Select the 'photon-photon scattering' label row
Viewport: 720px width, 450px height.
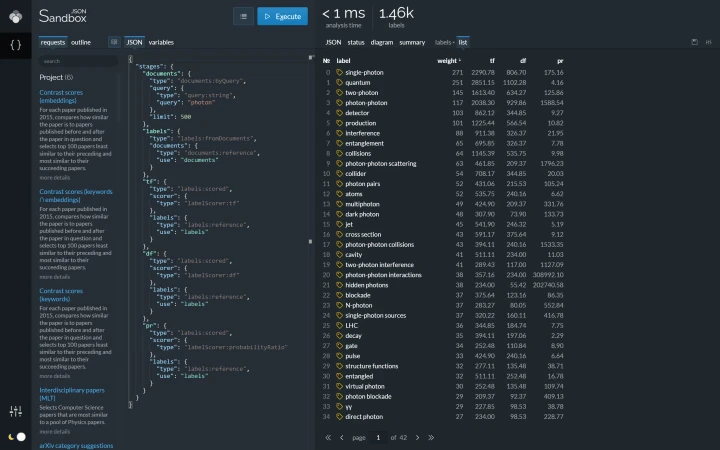click(443, 163)
